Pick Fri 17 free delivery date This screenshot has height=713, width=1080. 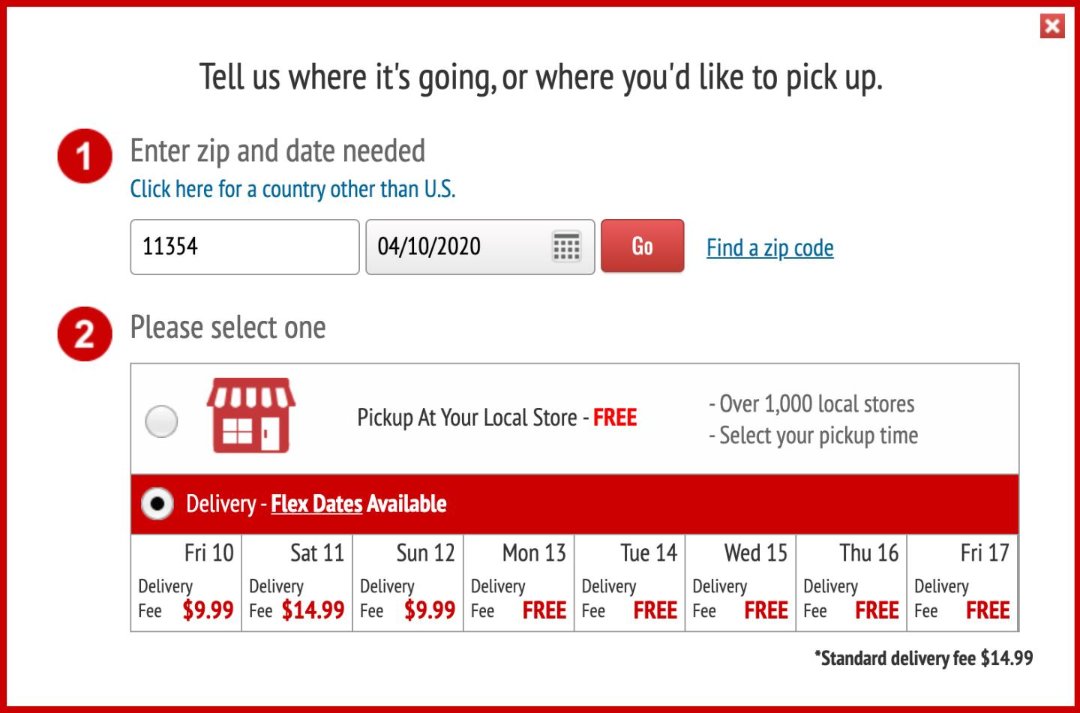pyautogui.click(x=962, y=583)
